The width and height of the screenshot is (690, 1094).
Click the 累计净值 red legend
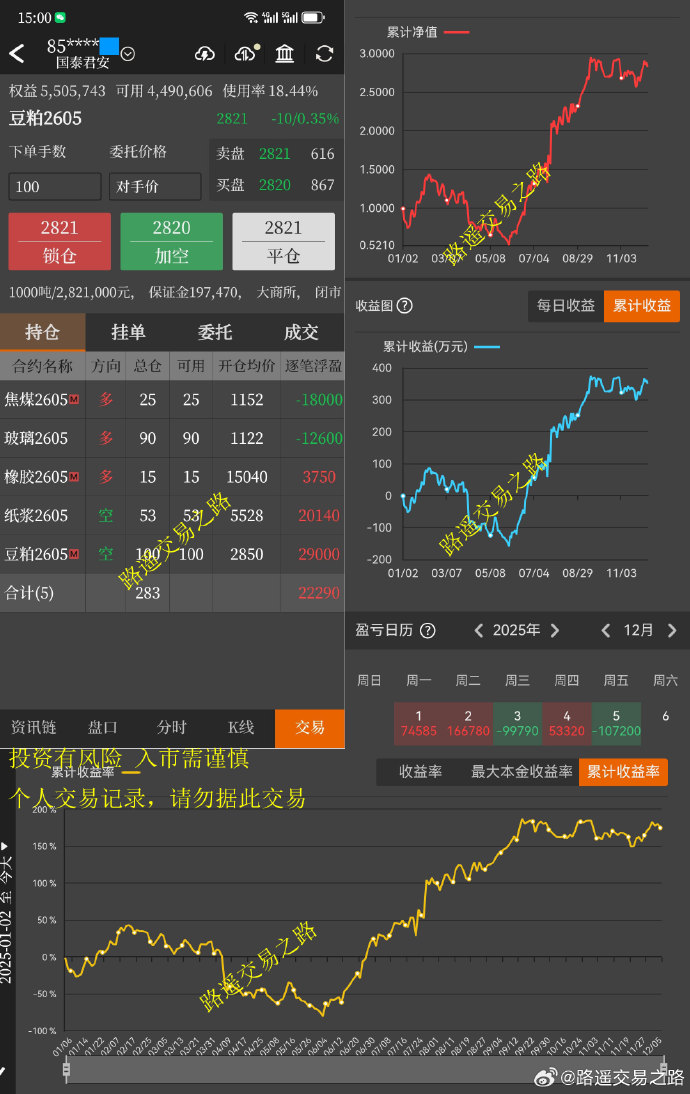pyautogui.click(x=428, y=32)
